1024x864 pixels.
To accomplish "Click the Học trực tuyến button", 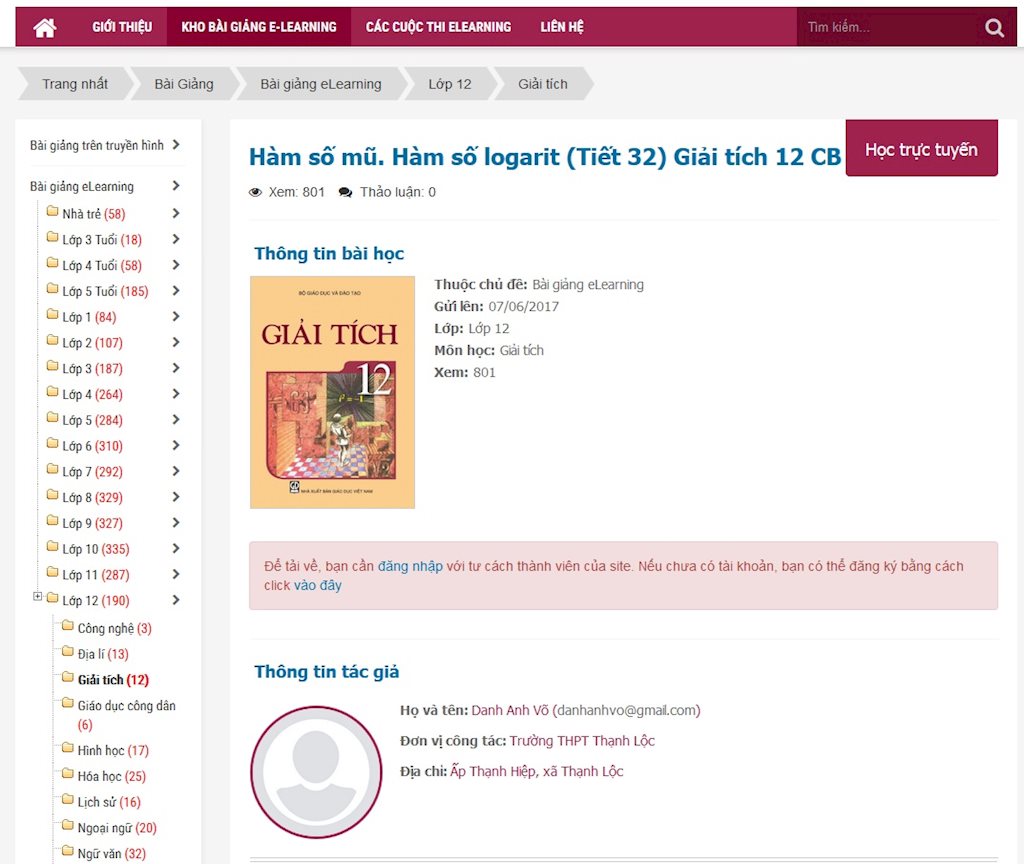I will pos(921,149).
